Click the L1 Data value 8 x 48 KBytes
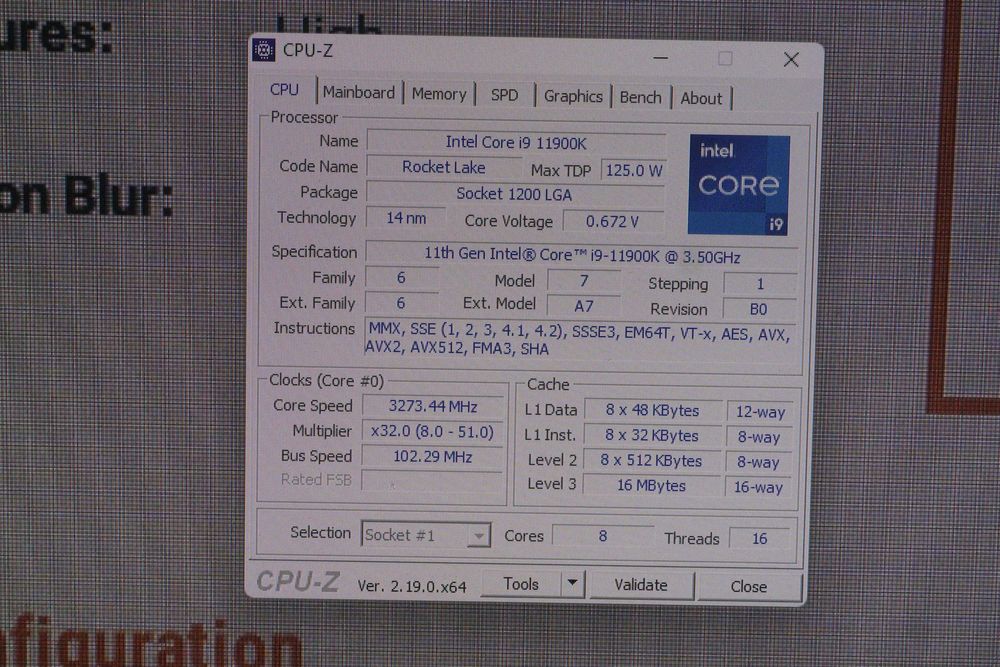 (652, 411)
